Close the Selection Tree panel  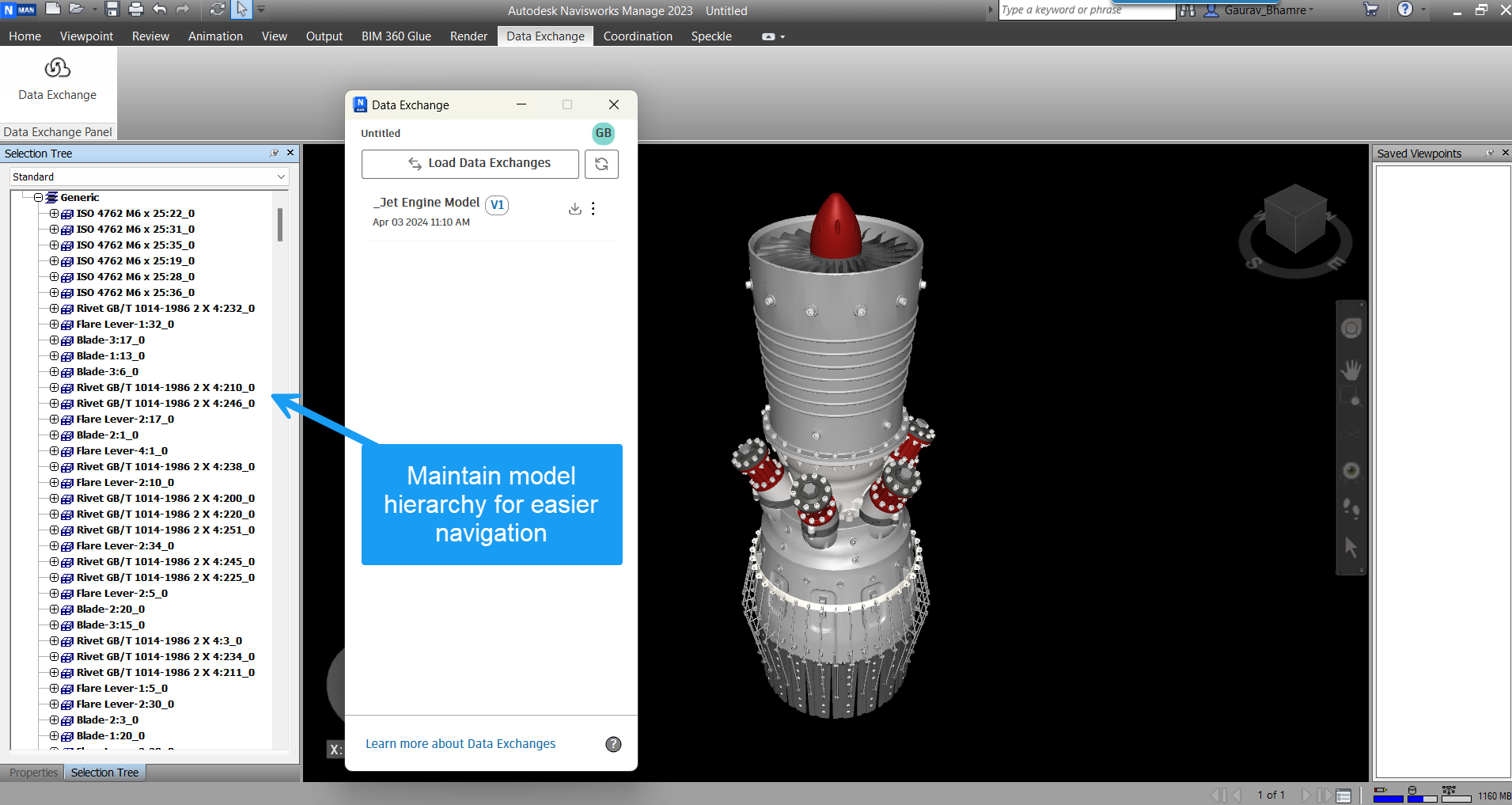point(290,153)
